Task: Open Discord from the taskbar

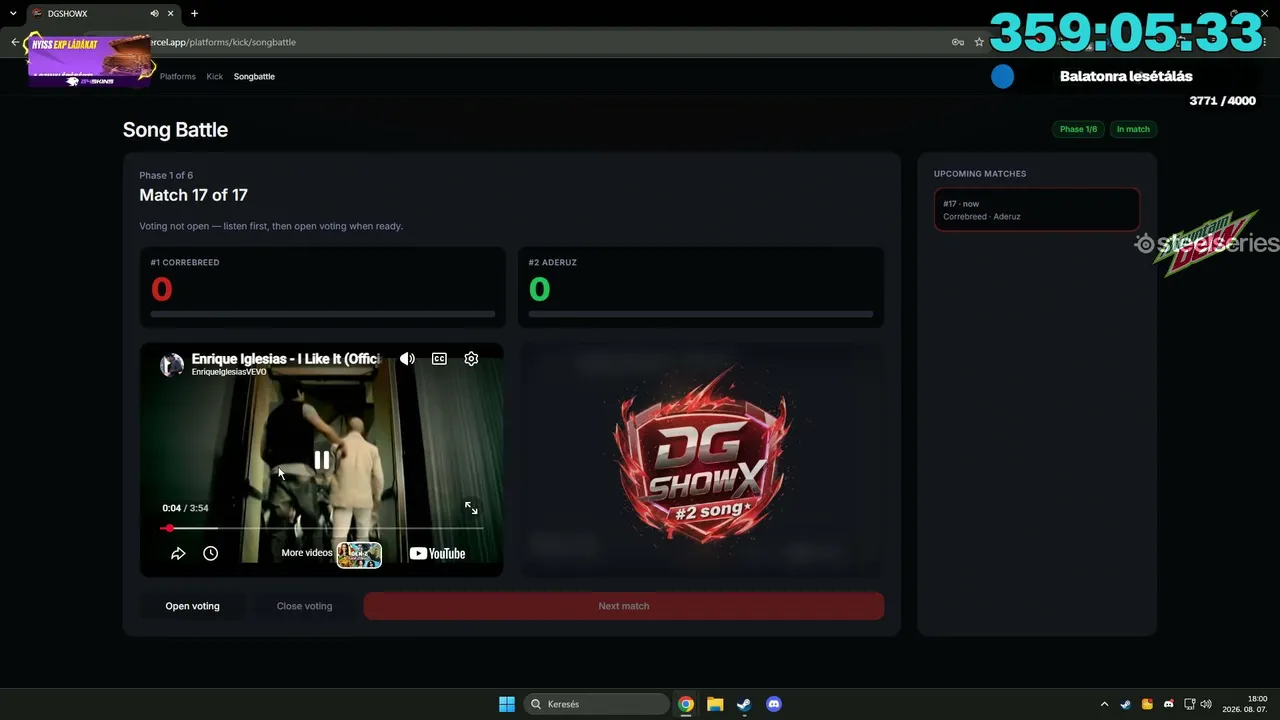Action: click(x=773, y=704)
